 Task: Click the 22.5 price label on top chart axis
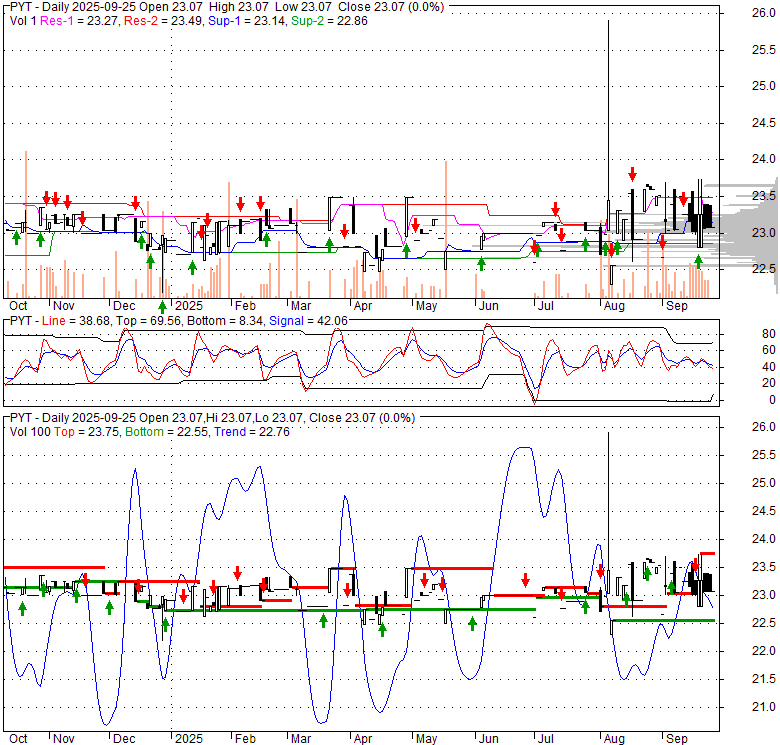coord(764,269)
